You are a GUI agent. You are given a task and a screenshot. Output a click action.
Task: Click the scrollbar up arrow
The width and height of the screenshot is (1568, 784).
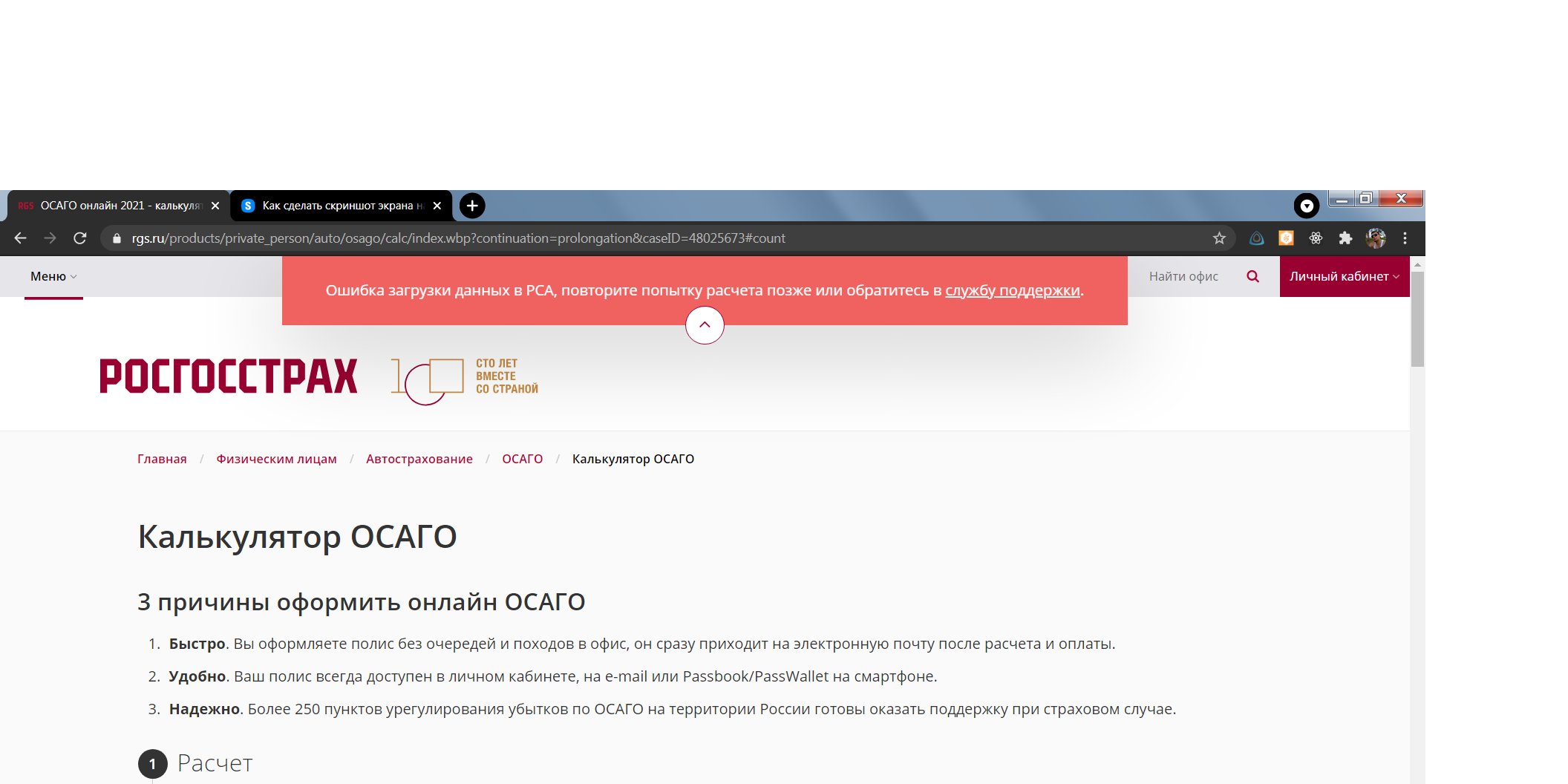tap(1417, 264)
